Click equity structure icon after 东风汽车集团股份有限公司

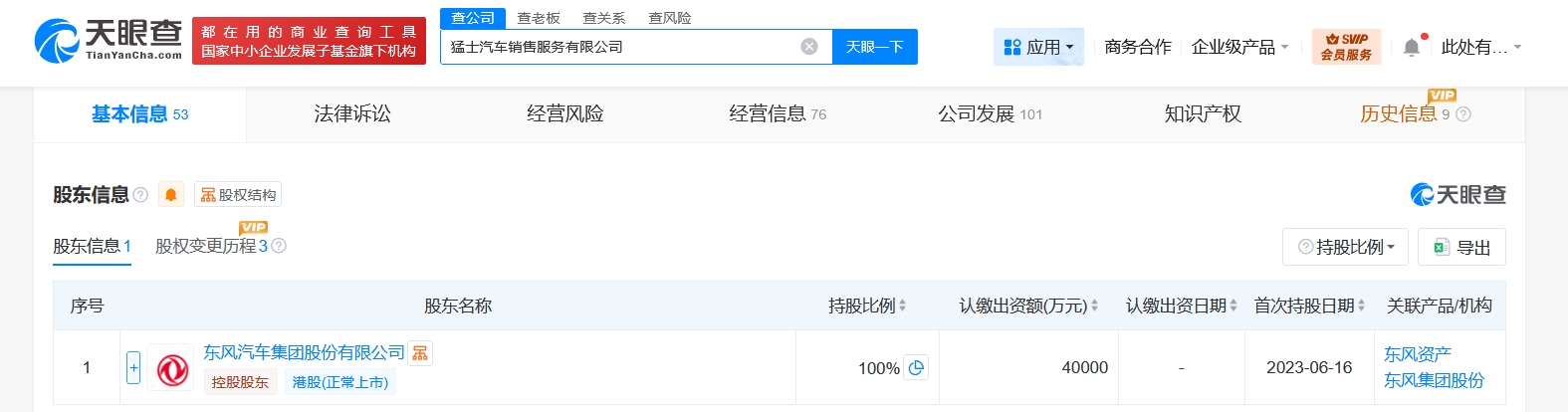pyautogui.click(x=420, y=353)
